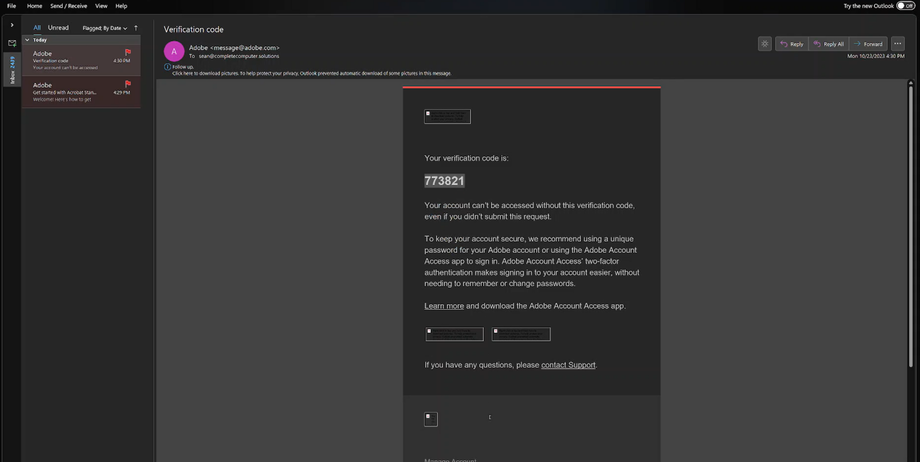The height and width of the screenshot is (462, 920).
Task: Toggle Try the new Outlook switch
Action: 905,5
